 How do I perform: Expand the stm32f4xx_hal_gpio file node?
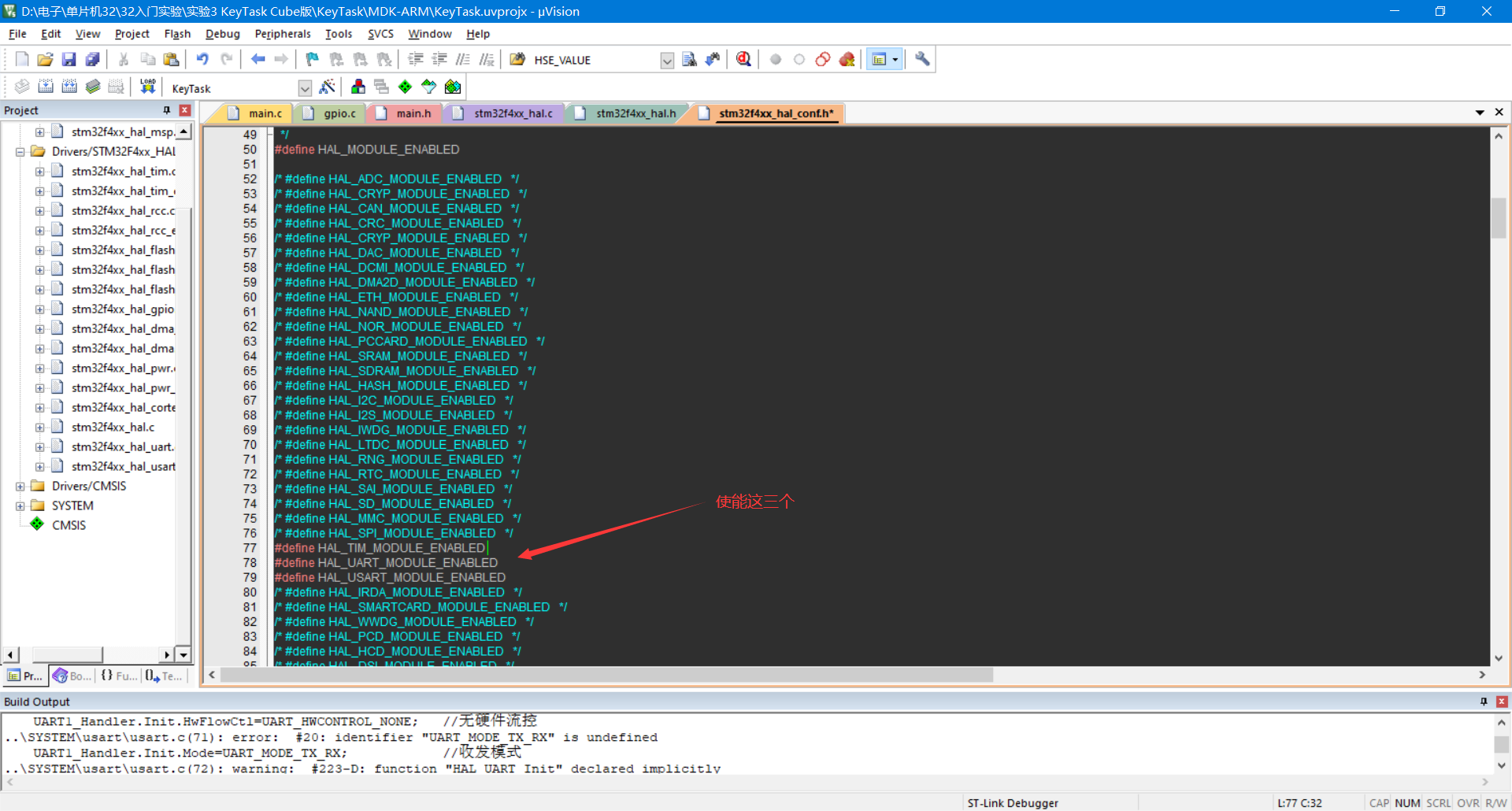point(39,309)
